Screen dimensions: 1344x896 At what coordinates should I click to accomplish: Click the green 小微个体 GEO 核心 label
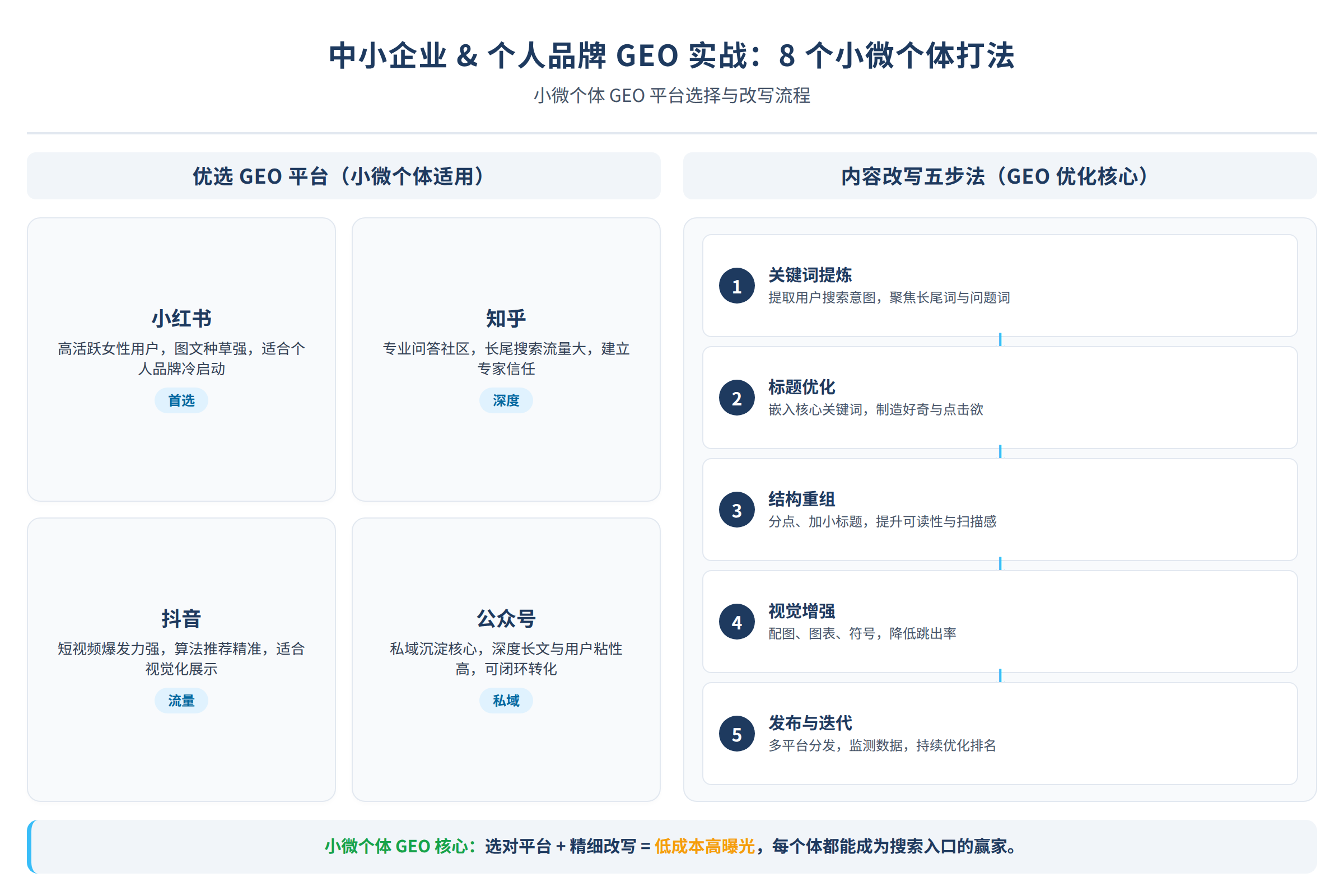[400, 846]
